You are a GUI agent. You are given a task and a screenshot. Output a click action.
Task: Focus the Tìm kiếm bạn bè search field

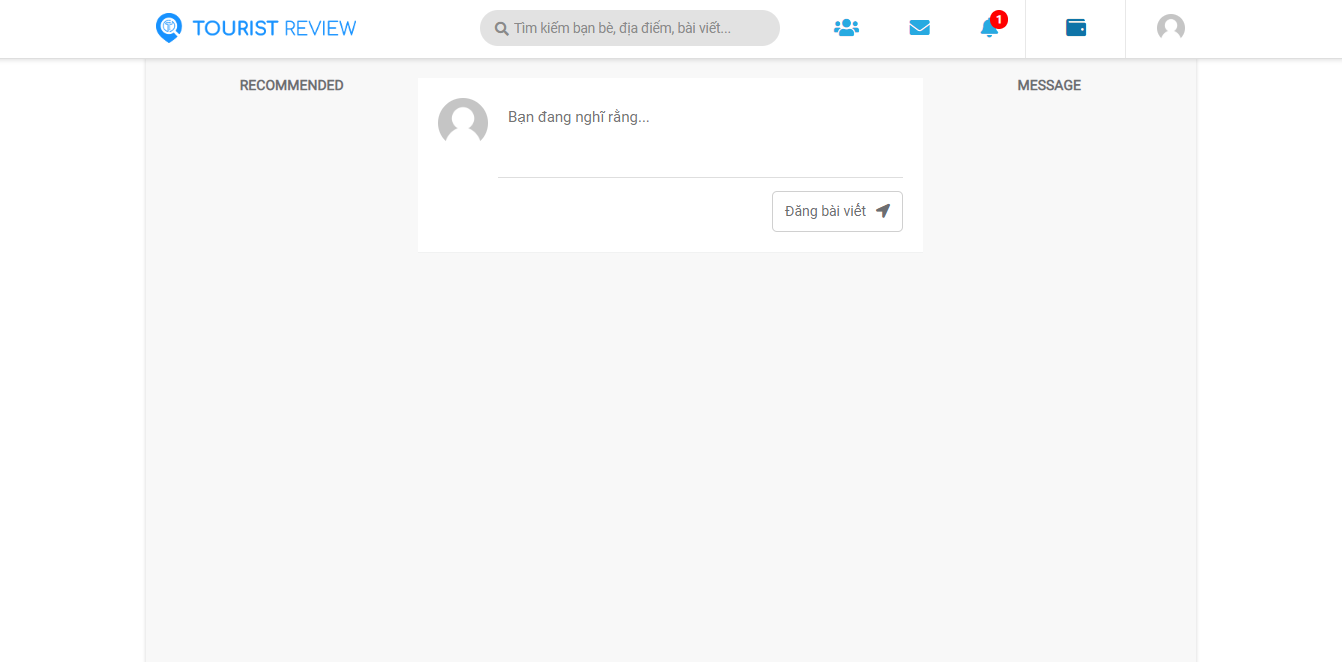click(x=630, y=28)
